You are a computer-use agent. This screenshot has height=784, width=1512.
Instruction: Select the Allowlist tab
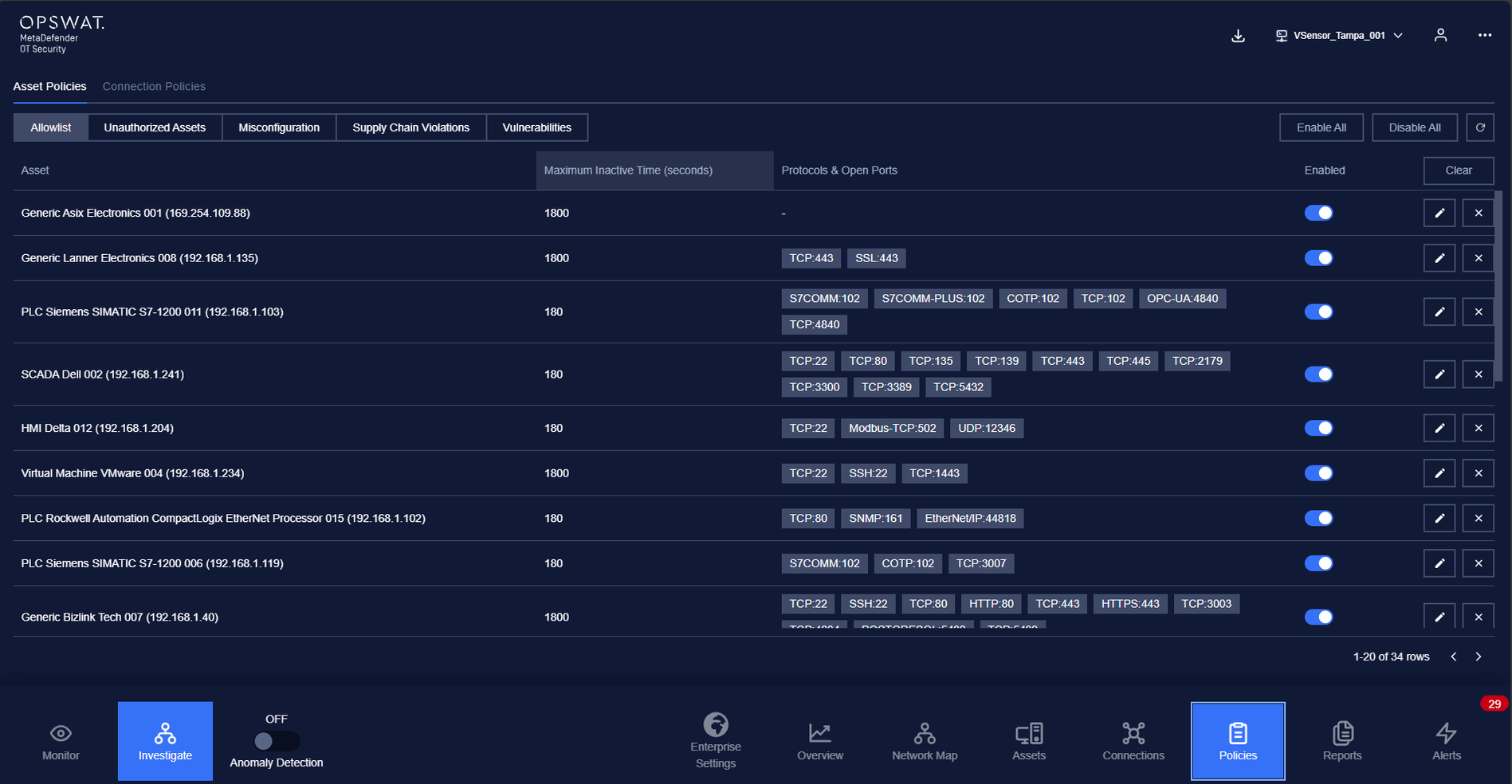click(51, 127)
